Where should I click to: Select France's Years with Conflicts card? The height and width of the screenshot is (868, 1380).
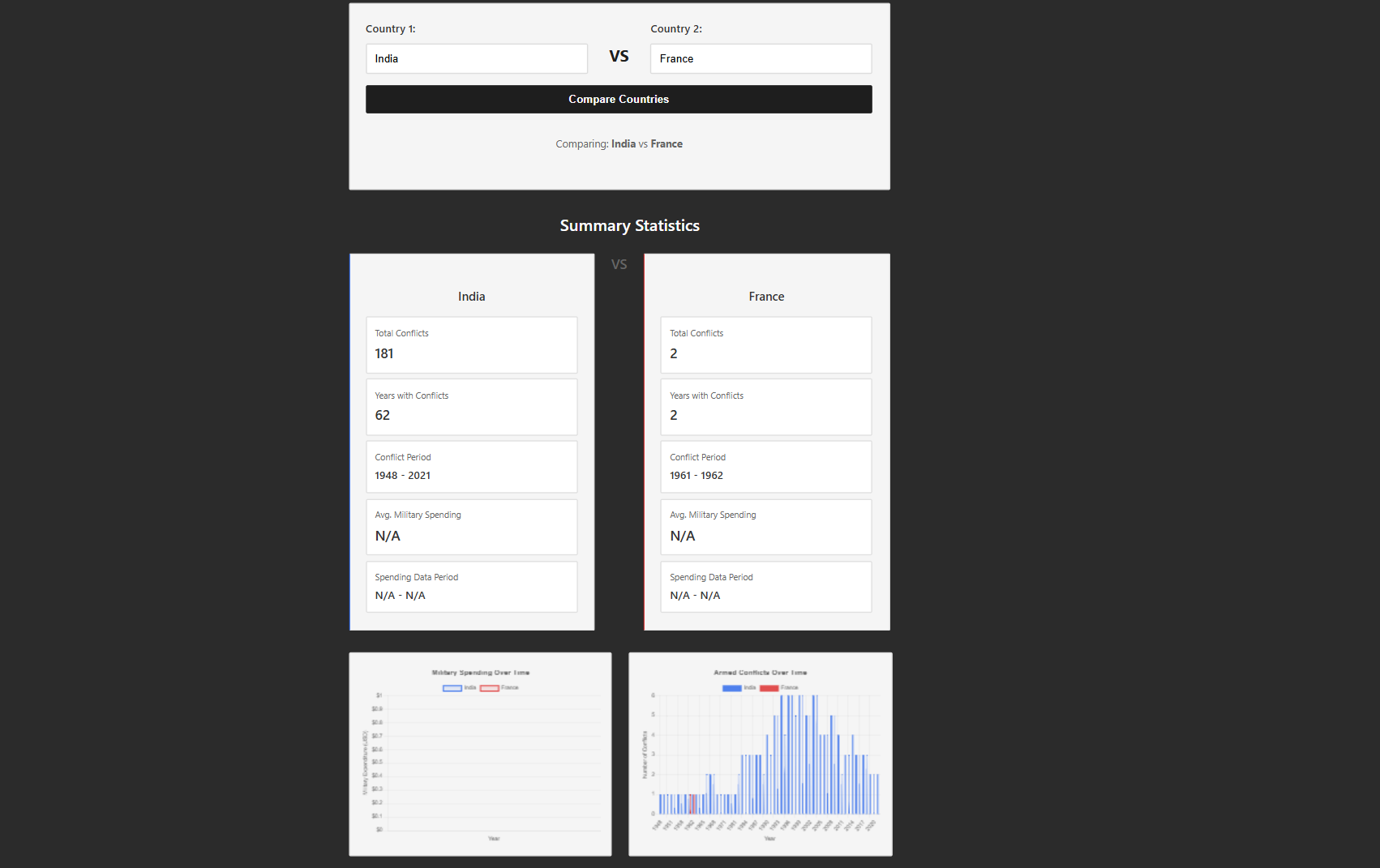click(765, 407)
